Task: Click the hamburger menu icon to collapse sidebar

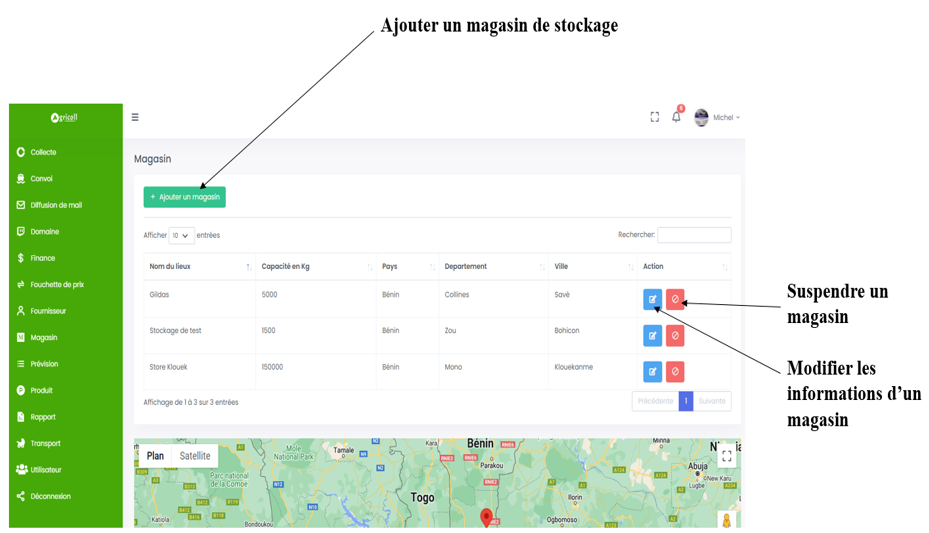Action: (x=135, y=117)
